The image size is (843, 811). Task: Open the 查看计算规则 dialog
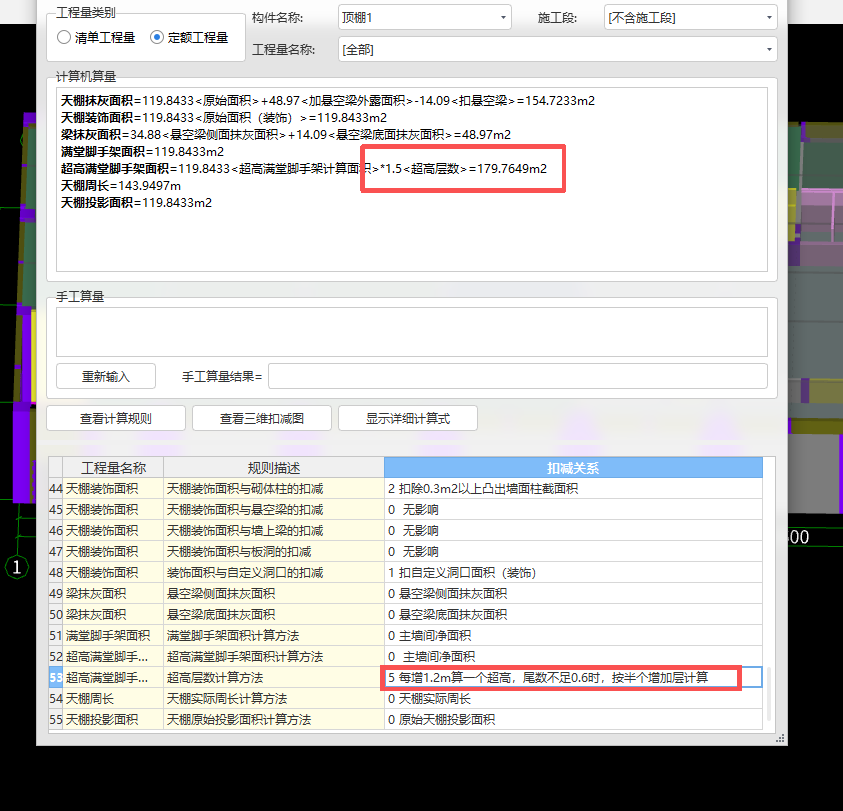[115, 417]
